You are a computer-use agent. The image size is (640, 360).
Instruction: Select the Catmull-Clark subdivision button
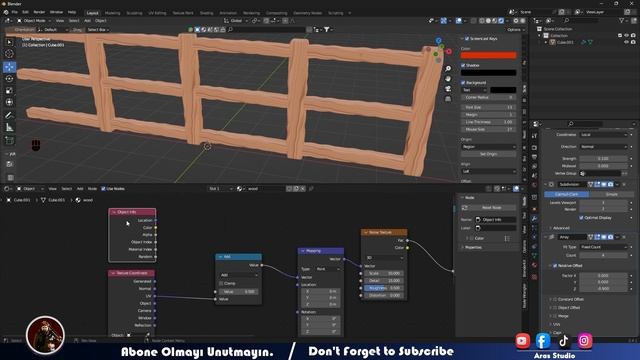pyautogui.click(x=567, y=194)
